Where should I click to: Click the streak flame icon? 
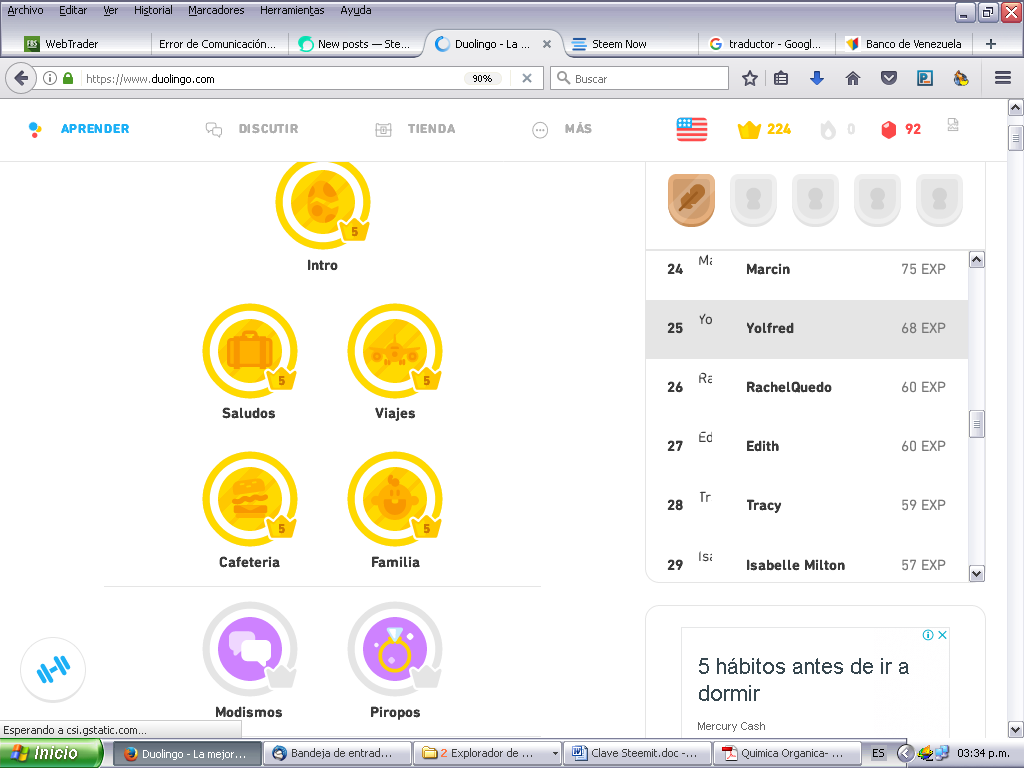pos(827,129)
